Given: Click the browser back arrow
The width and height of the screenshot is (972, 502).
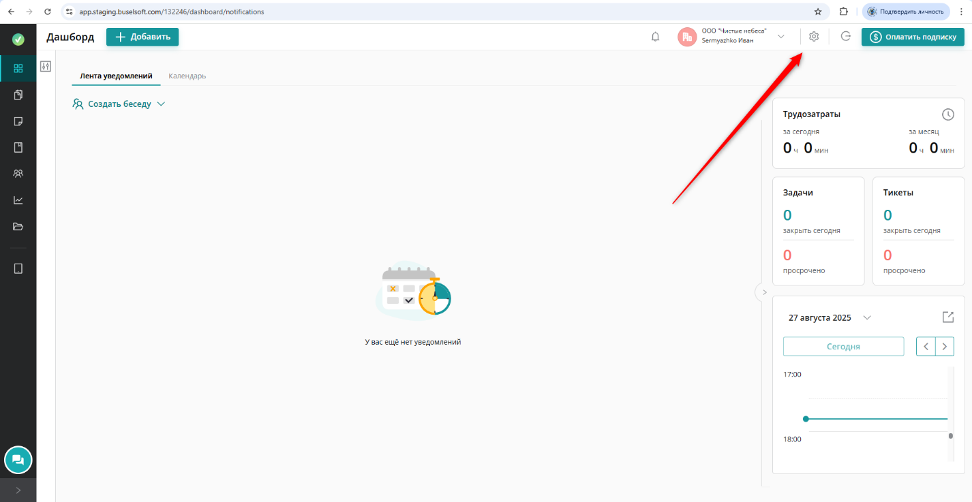Looking at the screenshot, I should 11,11.
